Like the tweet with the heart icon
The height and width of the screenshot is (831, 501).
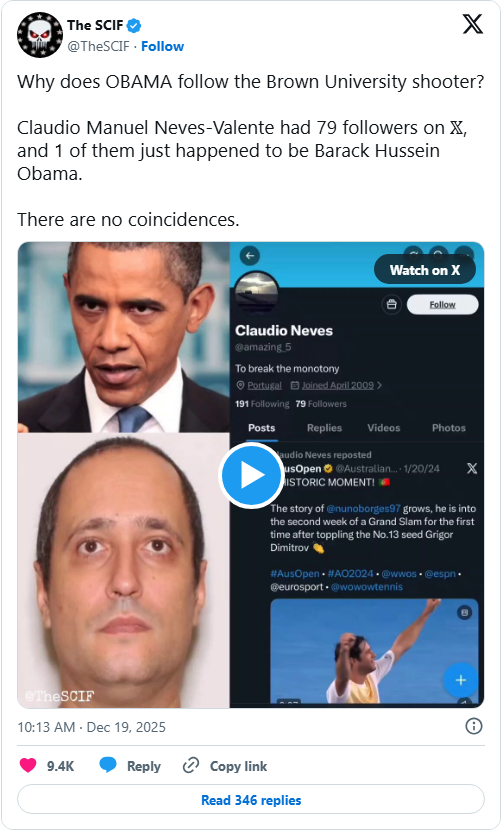28,765
